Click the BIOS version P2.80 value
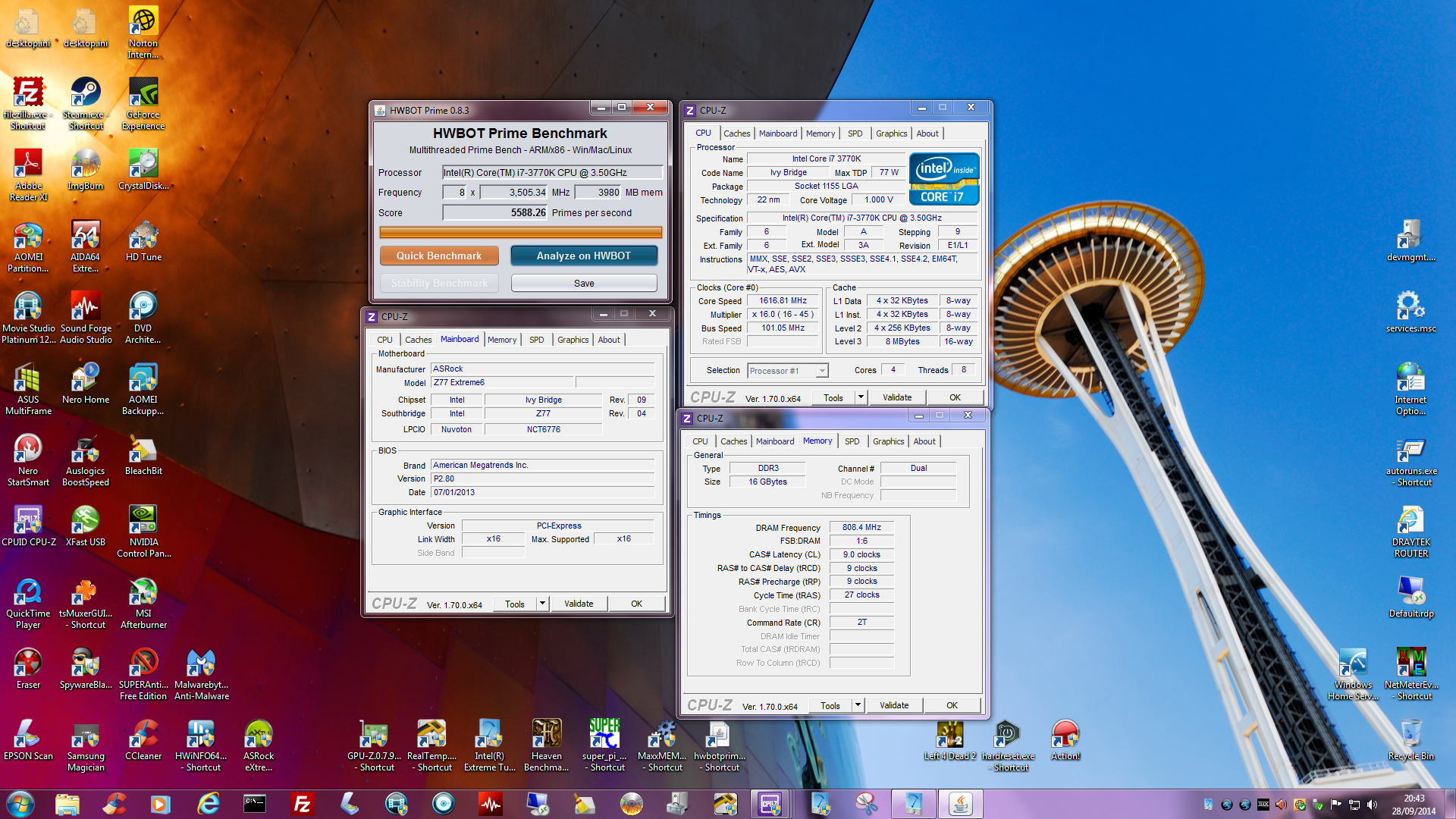This screenshot has width=1456, height=819. pos(542,479)
